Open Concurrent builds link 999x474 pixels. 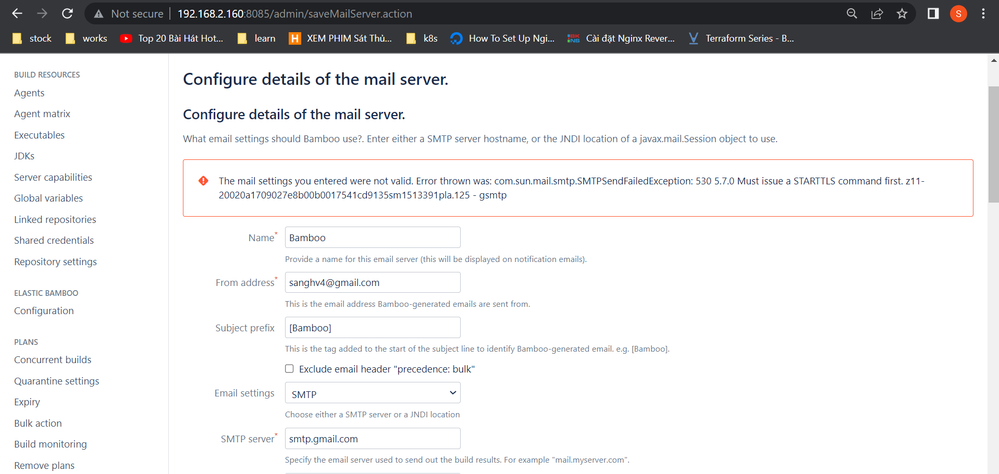53,360
